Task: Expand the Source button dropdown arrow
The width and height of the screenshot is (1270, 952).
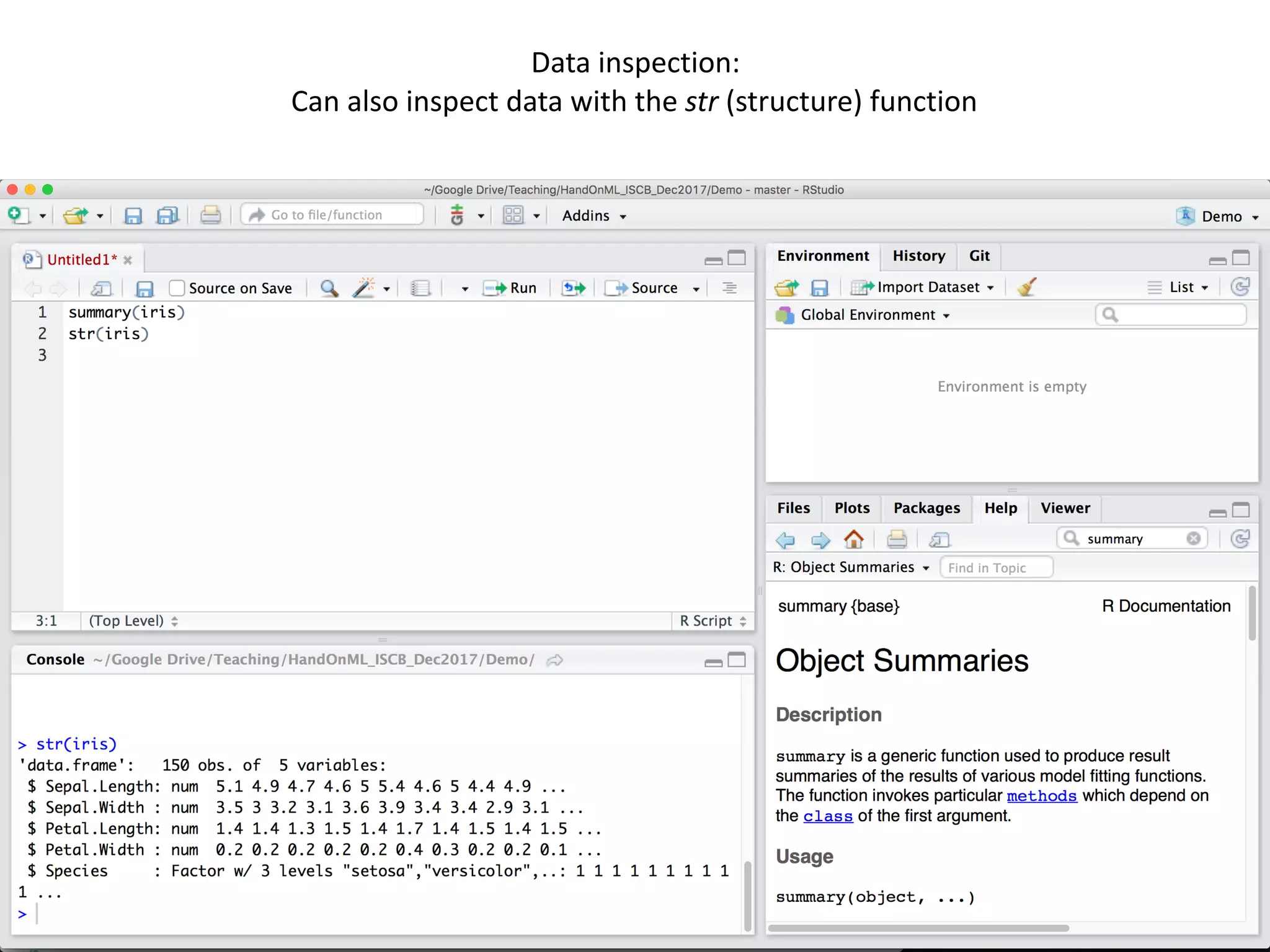Action: pyautogui.click(x=696, y=289)
